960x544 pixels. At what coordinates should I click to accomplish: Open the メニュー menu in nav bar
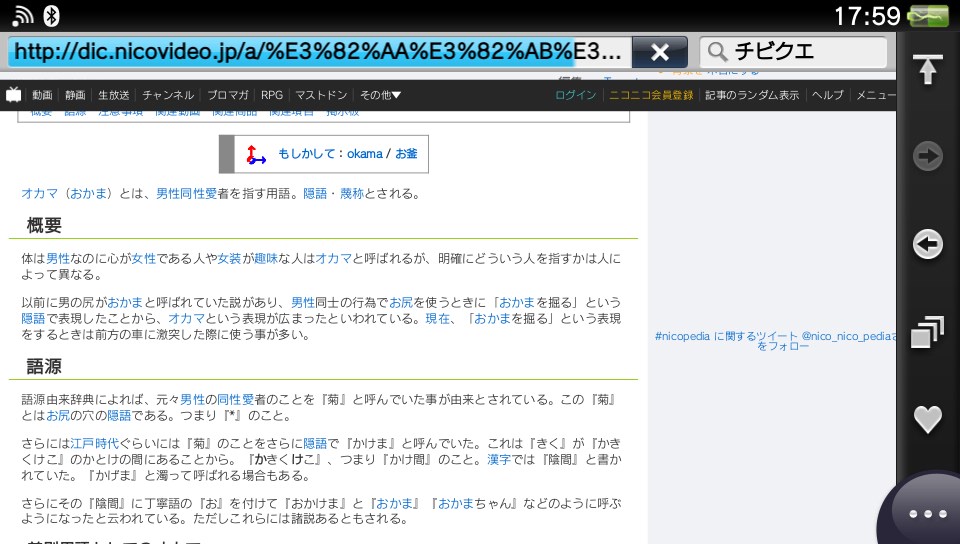click(x=876, y=95)
